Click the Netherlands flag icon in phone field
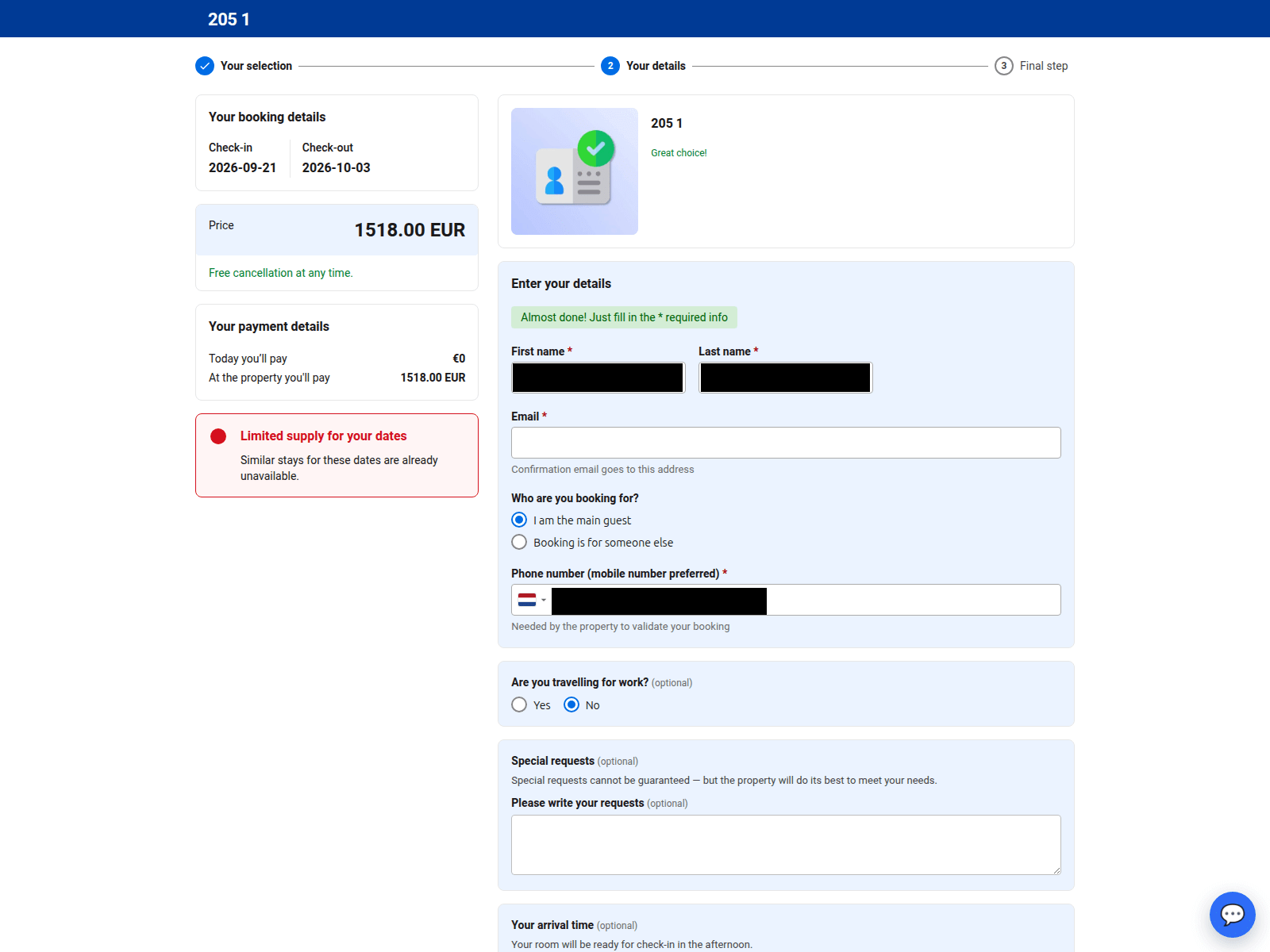 (527, 600)
